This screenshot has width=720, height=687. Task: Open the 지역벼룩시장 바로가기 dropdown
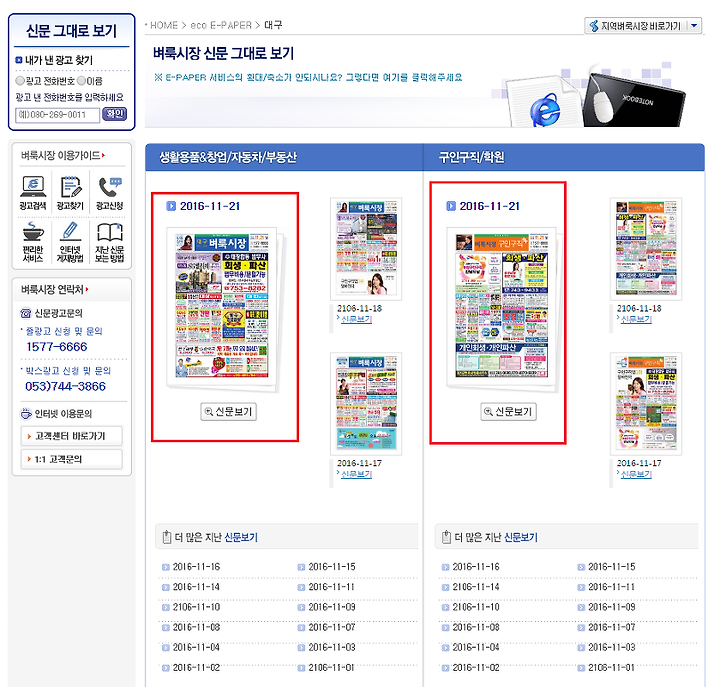click(x=643, y=26)
